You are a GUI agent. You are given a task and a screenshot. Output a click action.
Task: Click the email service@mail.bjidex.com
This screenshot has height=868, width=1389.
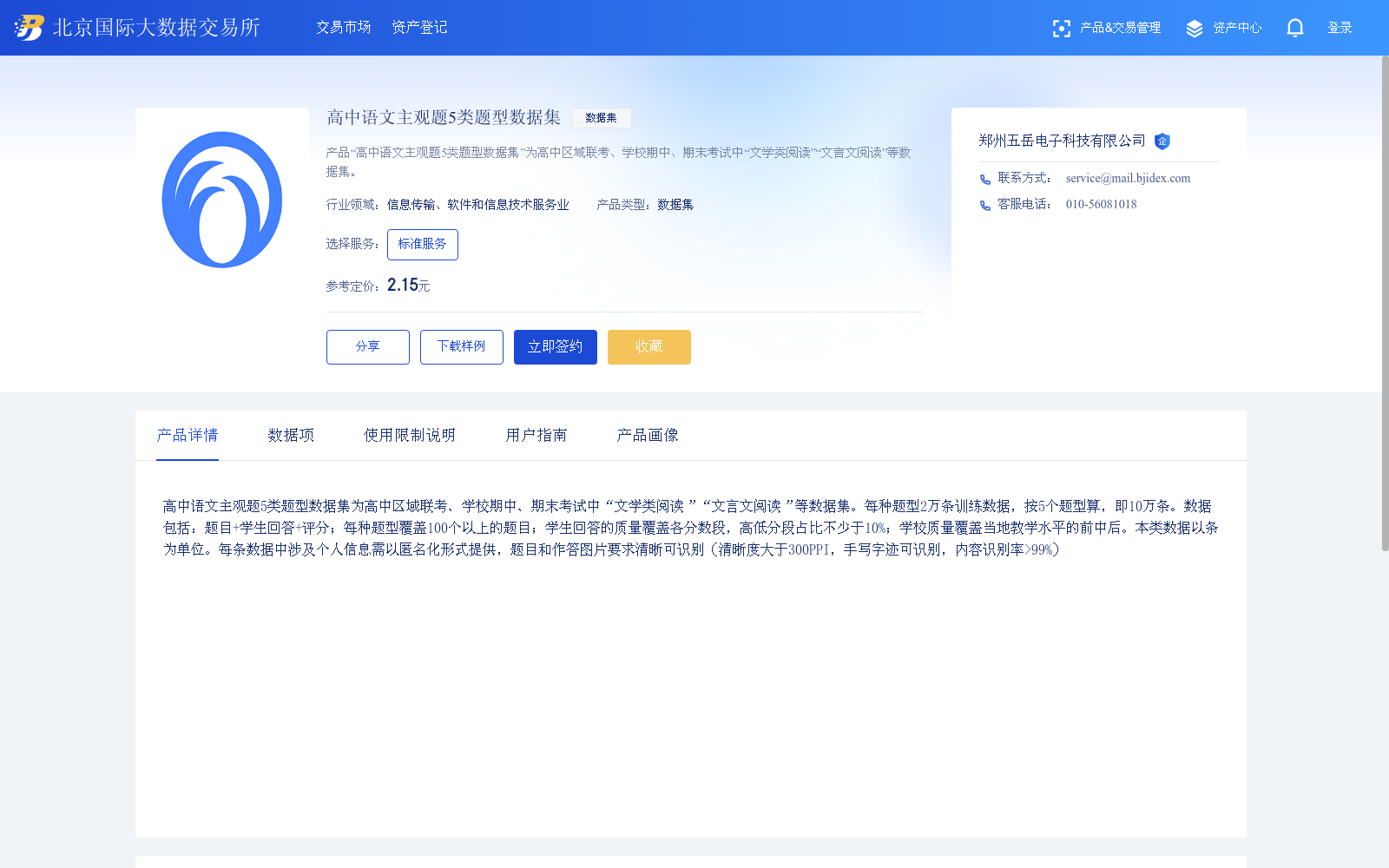pyautogui.click(x=1129, y=179)
